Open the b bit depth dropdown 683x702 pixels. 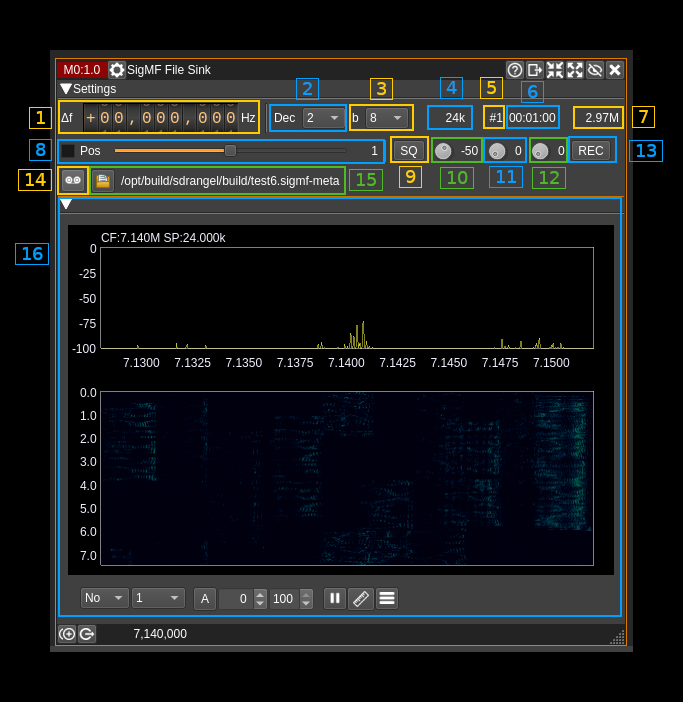click(386, 118)
